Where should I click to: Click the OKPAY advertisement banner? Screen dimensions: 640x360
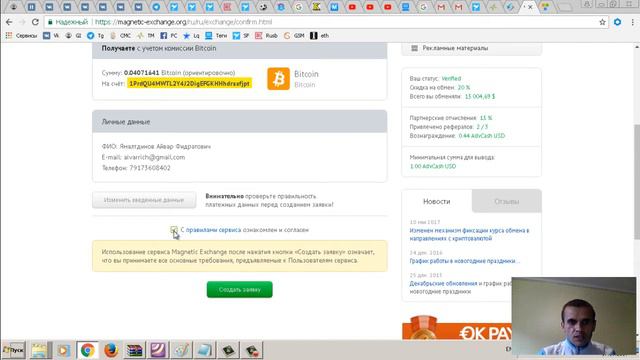tap(457, 328)
